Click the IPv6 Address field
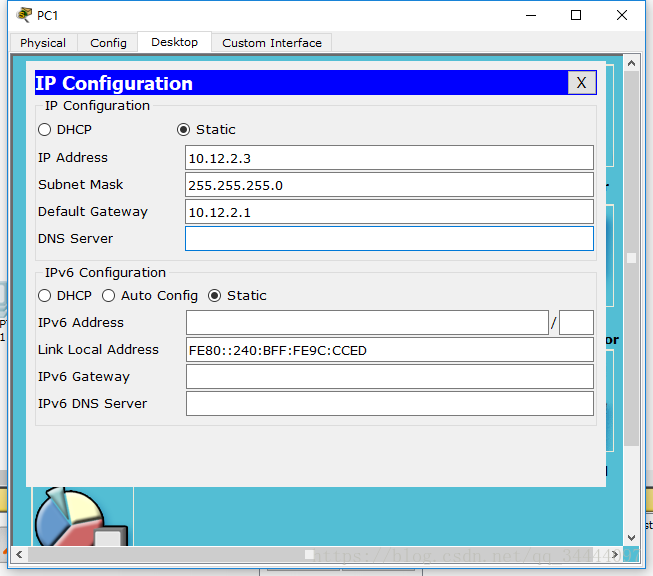Viewport: 653px width, 576px height. point(367,322)
